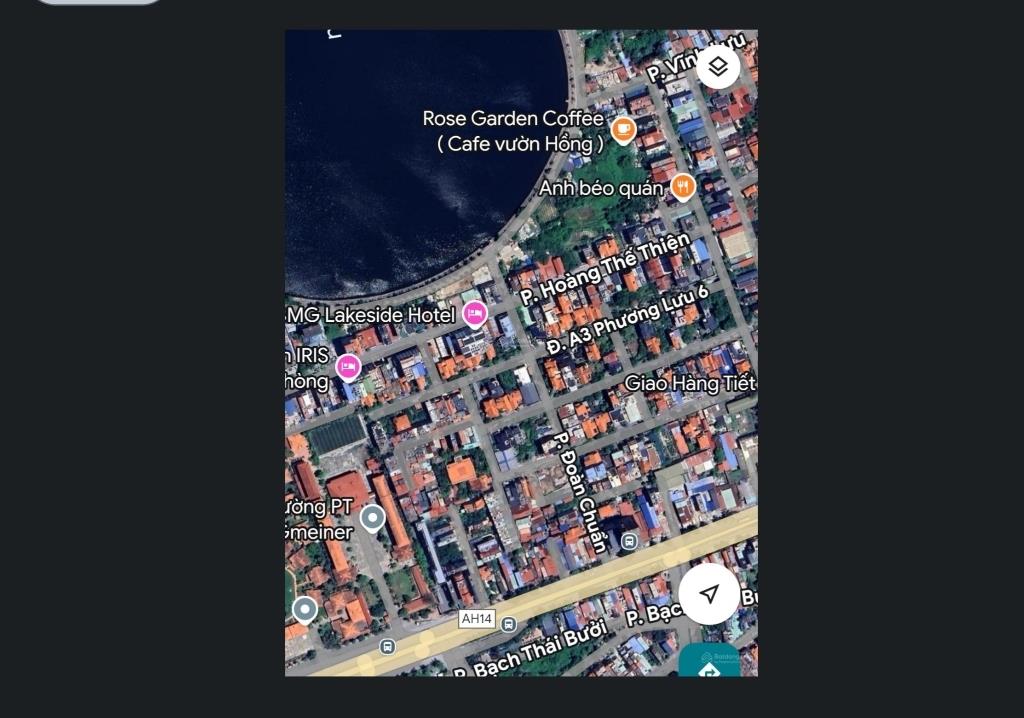Select the bus stop icon beside AH14 shield

click(x=508, y=624)
